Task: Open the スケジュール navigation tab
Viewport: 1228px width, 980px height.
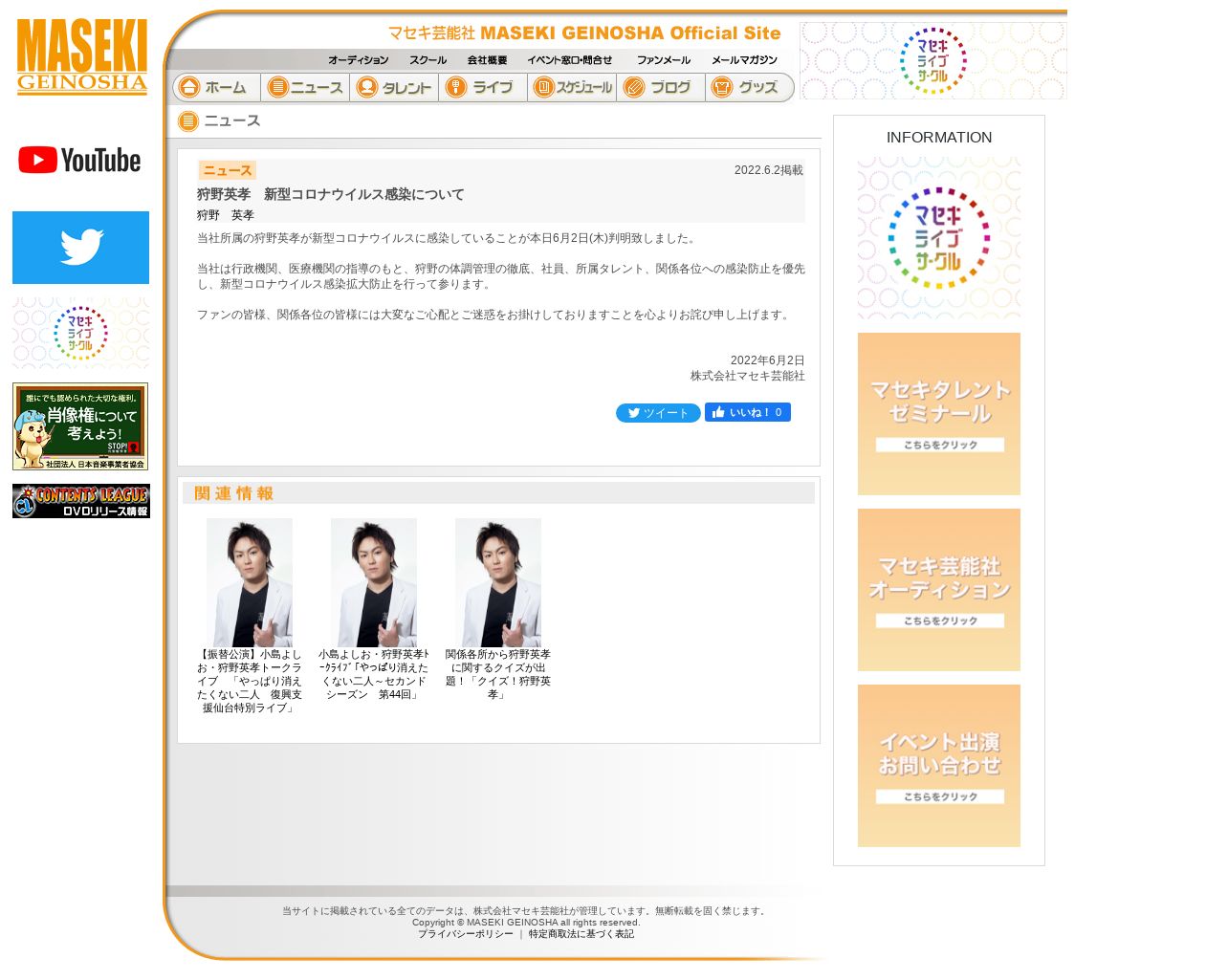Action: 572,87
